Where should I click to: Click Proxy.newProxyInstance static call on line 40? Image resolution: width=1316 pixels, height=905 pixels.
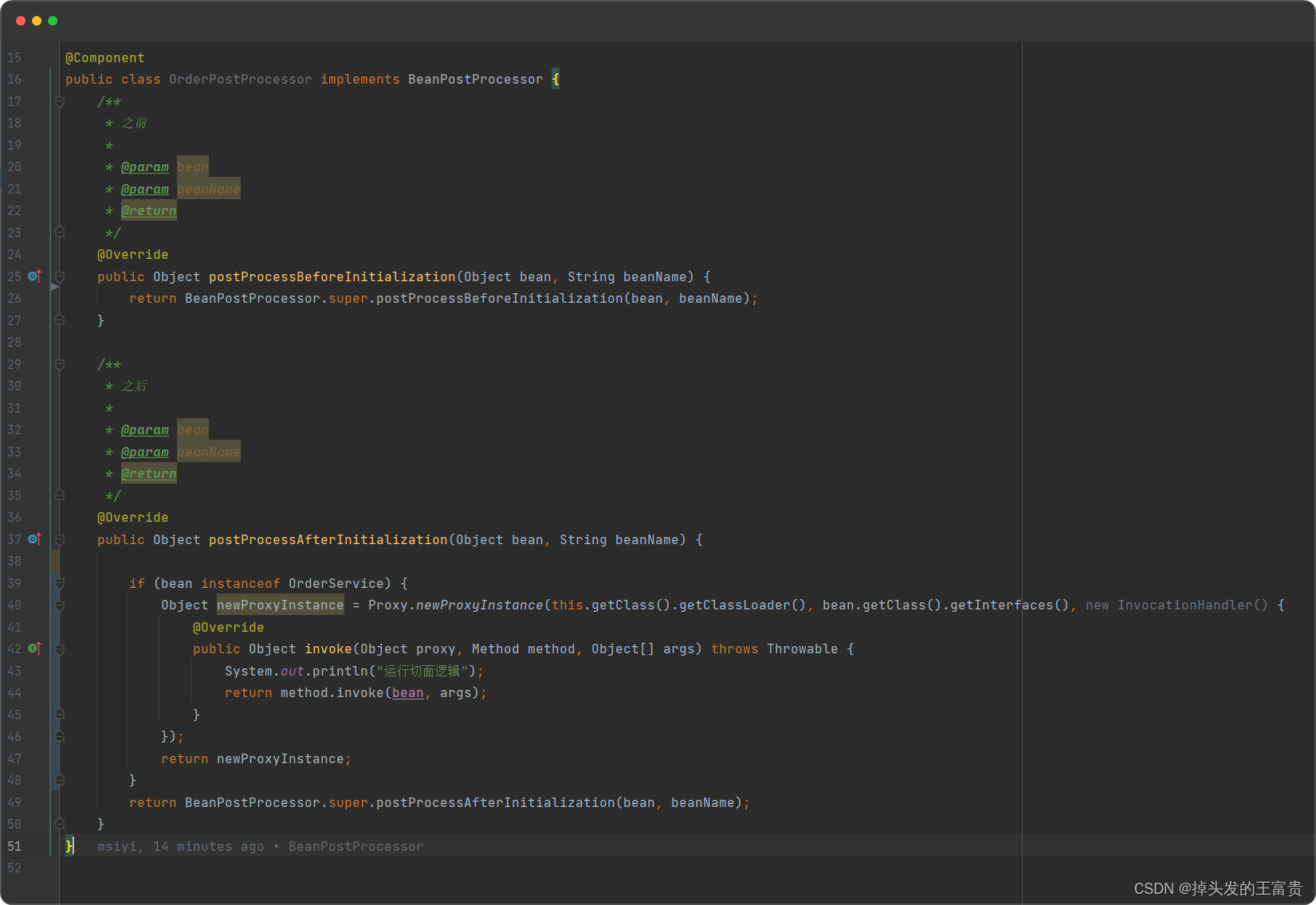[456, 605]
